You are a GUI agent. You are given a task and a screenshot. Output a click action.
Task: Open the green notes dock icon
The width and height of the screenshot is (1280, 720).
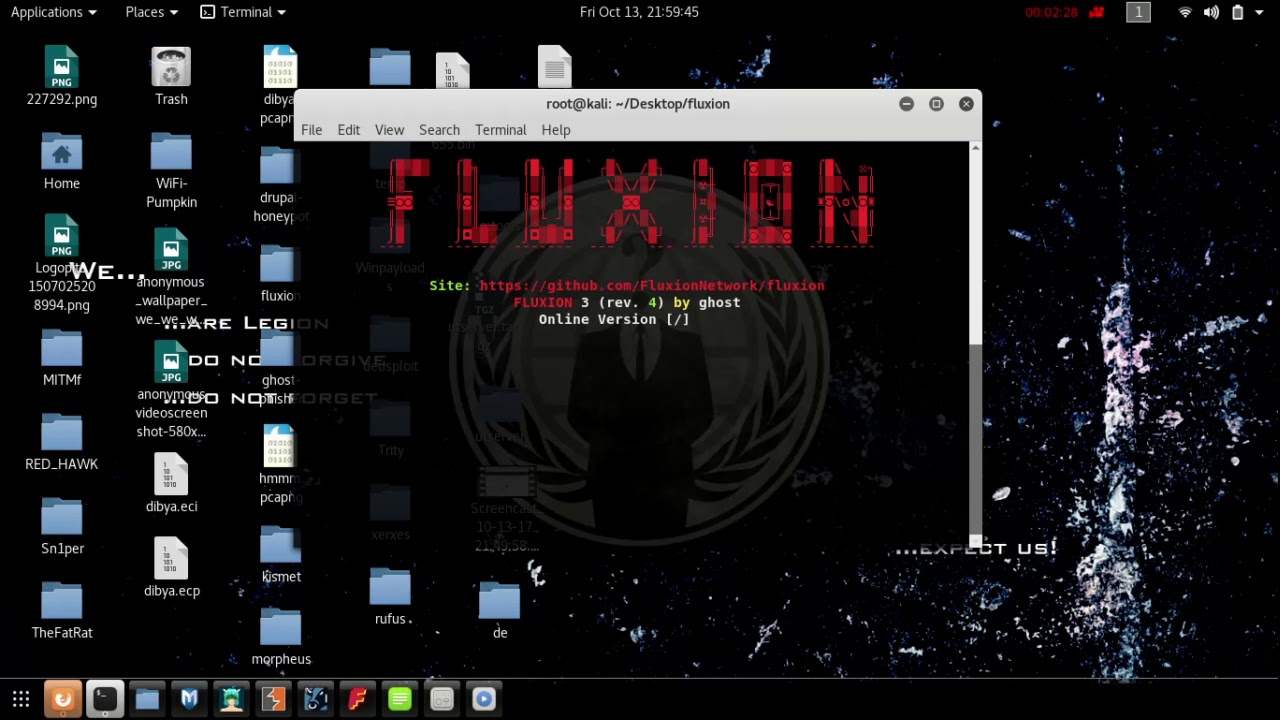[399, 699]
